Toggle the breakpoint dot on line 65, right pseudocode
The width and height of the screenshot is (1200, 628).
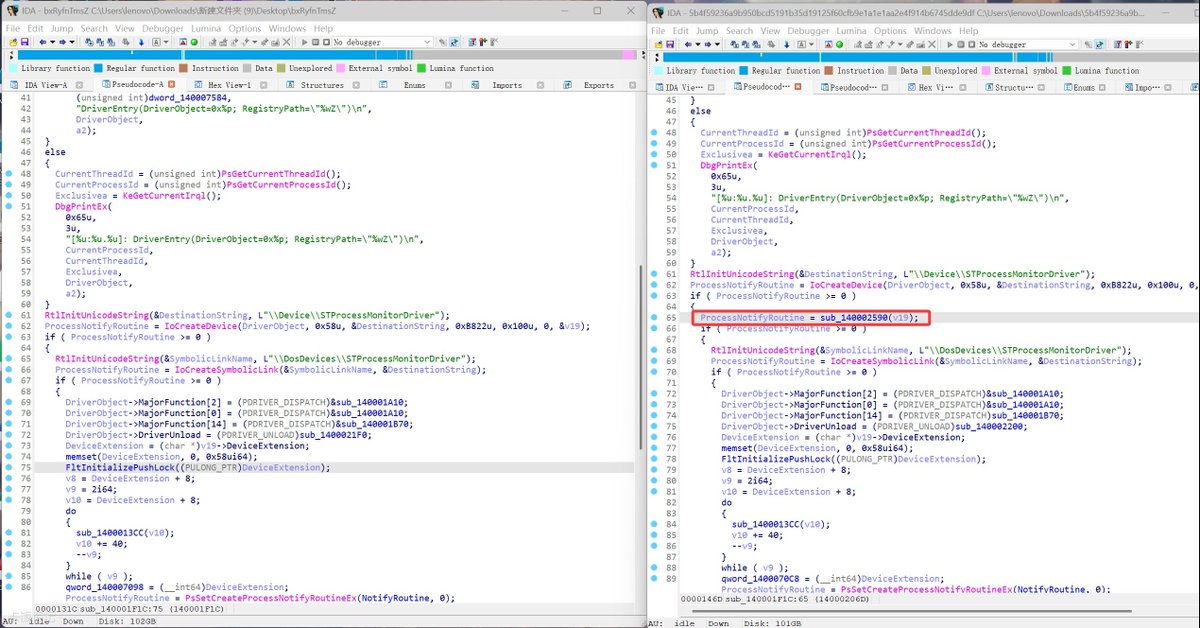654,318
